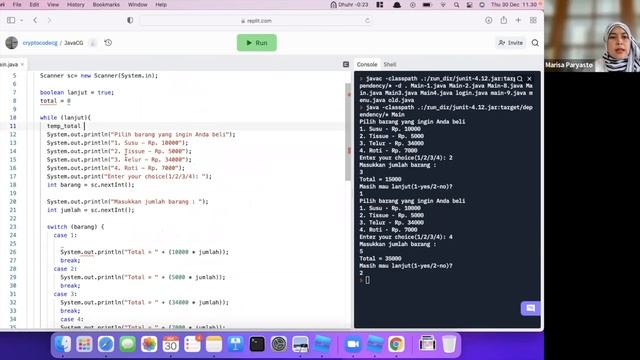
Task: Show Safari tab overview grid icon
Action: (x=533, y=20)
